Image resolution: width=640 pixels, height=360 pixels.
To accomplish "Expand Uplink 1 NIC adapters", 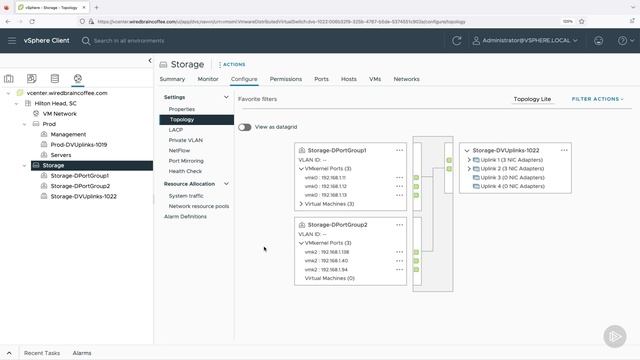I will pos(469,160).
